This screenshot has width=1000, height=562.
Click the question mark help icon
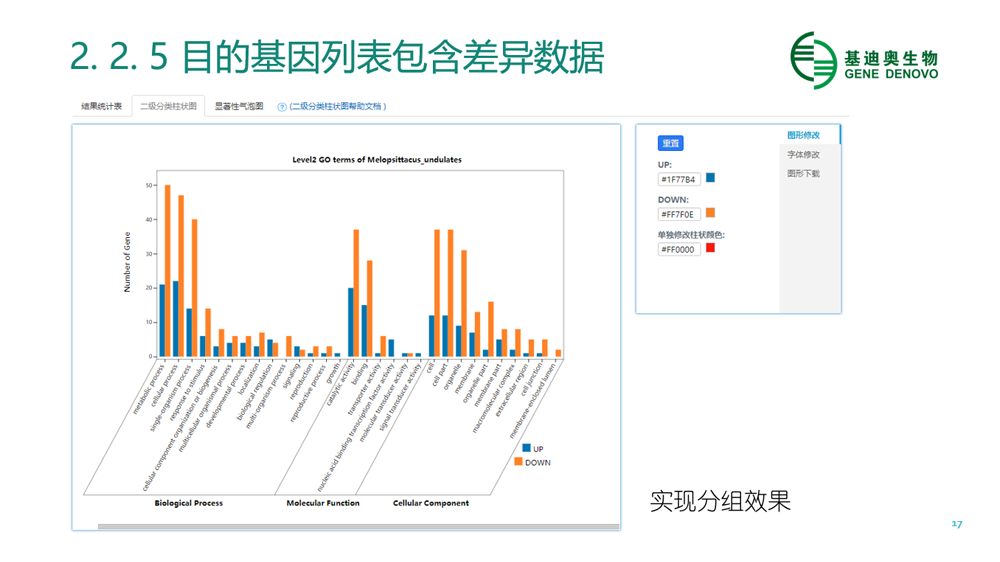(281, 107)
